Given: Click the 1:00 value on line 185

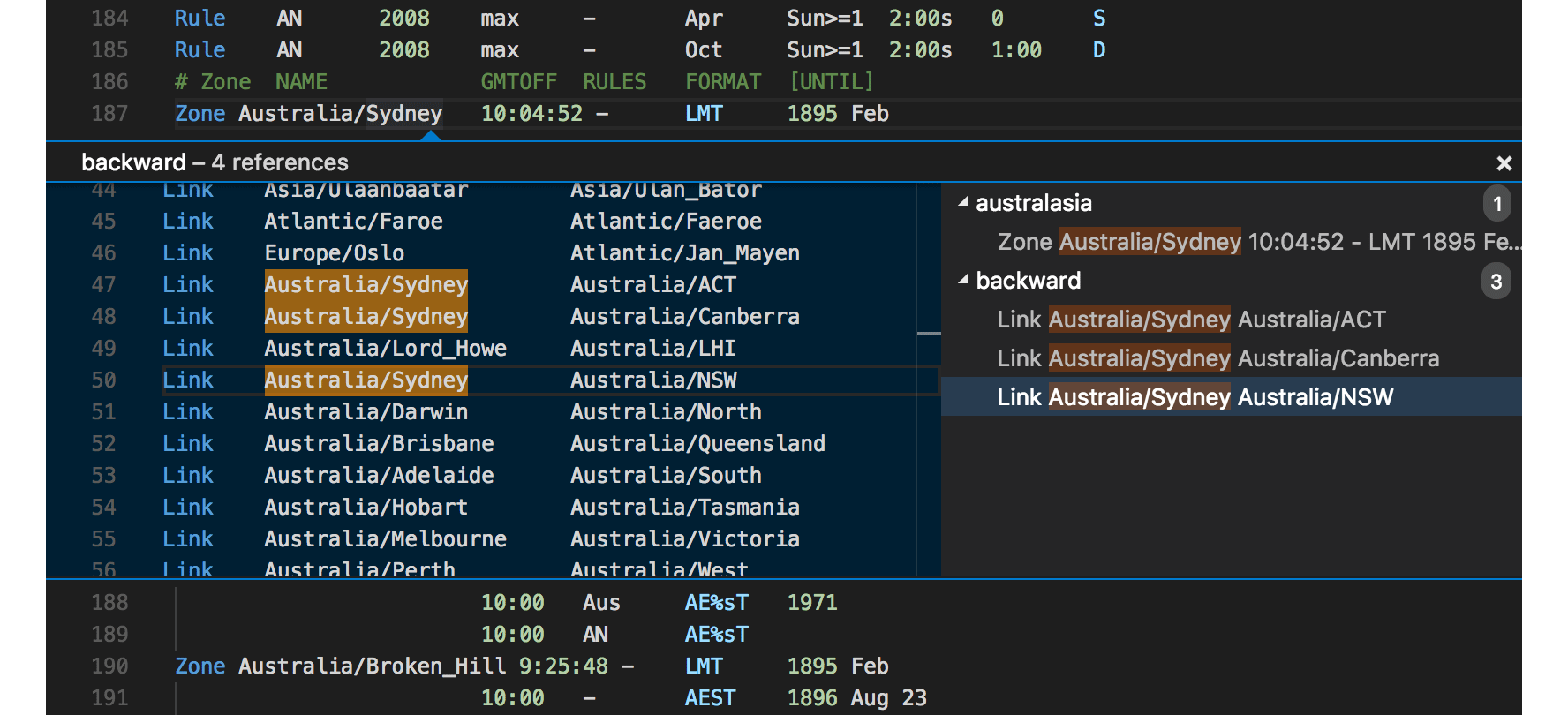Looking at the screenshot, I should tap(1016, 50).
